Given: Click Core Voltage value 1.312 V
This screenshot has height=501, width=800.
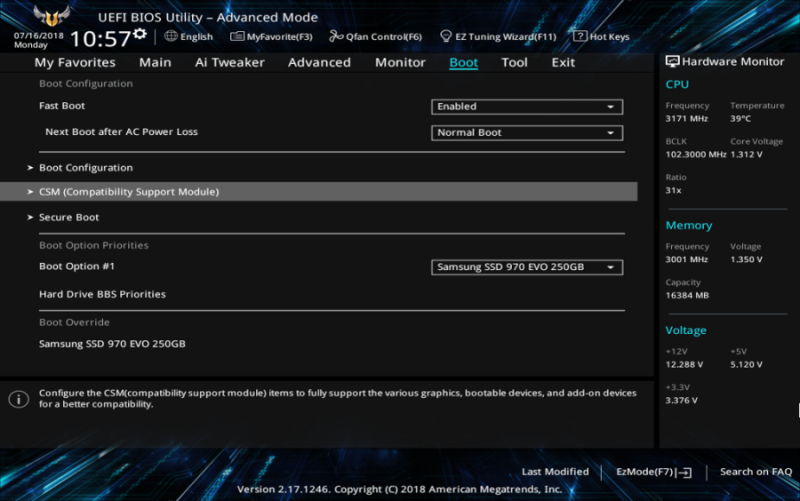Looking at the screenshot, I should pos(746,154).
